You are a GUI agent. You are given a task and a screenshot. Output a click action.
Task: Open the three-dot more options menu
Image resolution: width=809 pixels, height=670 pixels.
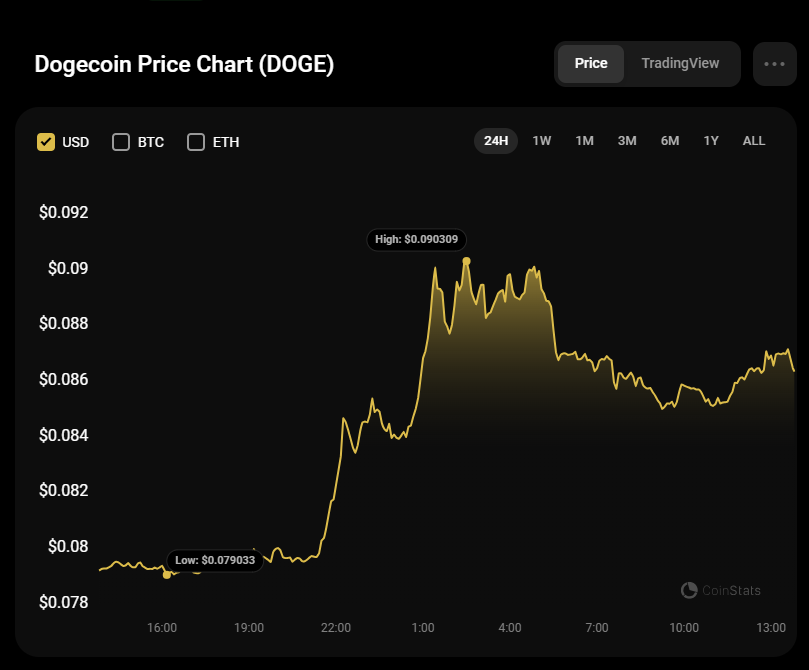point(774,63)
